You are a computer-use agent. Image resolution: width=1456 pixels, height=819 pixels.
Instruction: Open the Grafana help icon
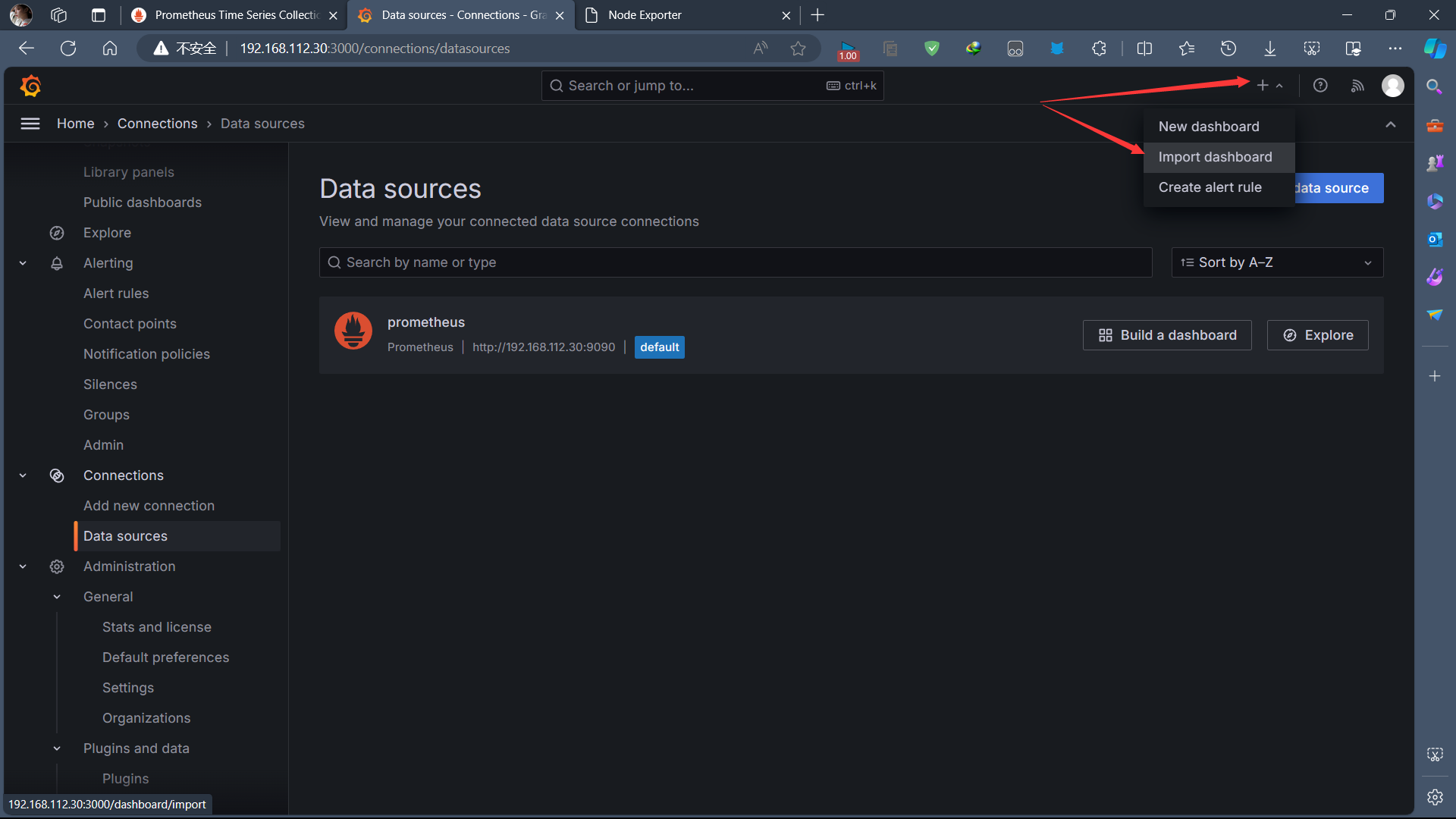(1320, 86)
